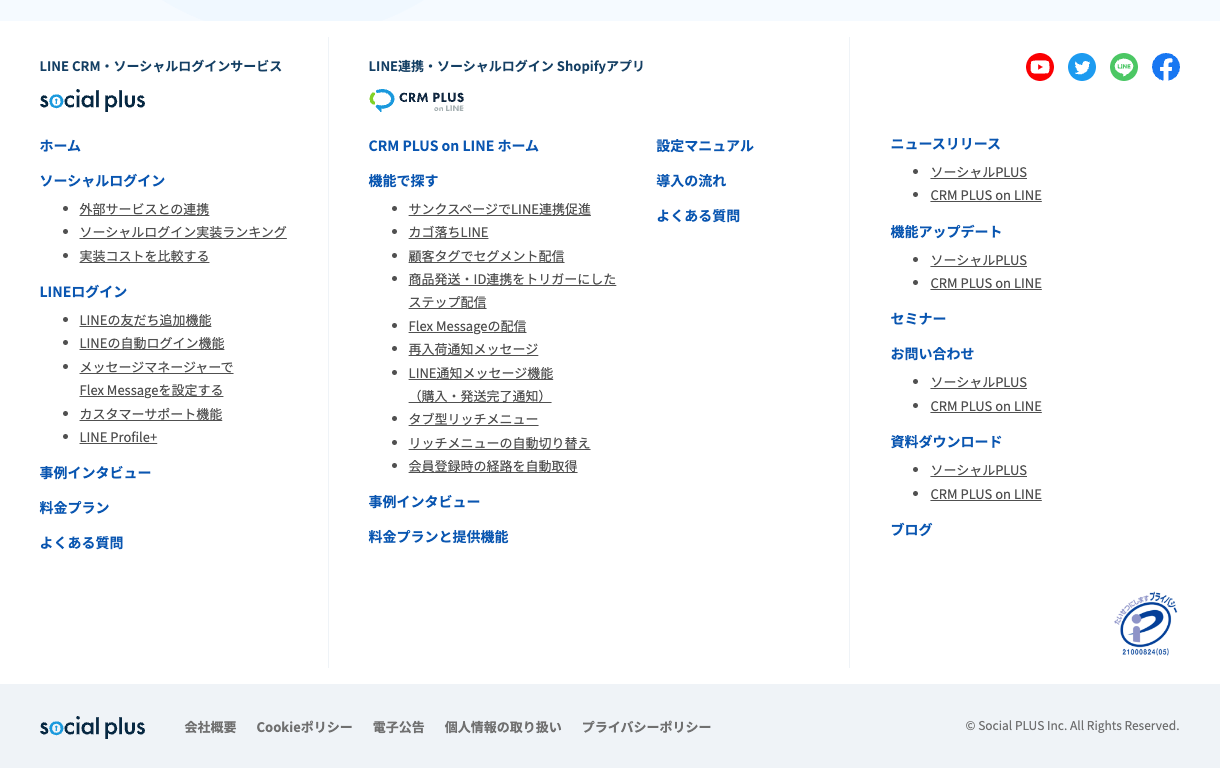The height and width of the screenshot is (768, 1220).
Task: Open the YouTube social icon
Action: tap(1040, 67)
